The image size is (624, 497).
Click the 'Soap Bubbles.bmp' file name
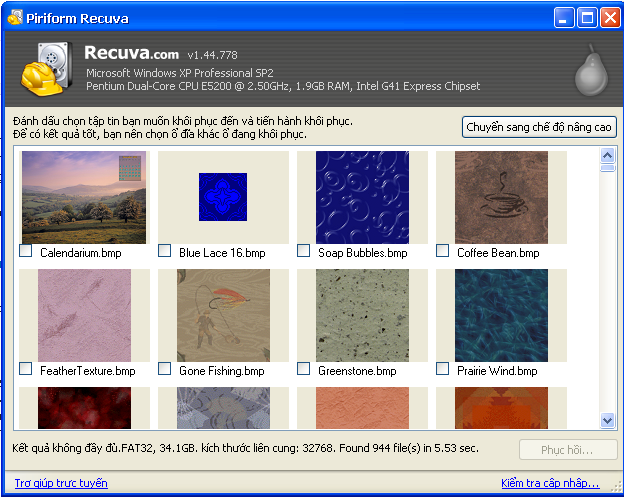[x=363, y=253]
